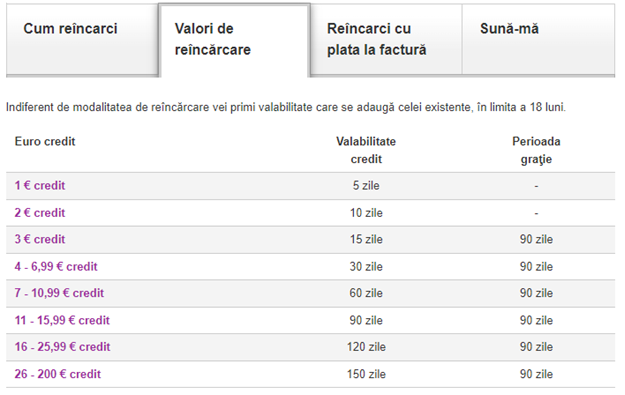Image resolution: width=625 pixels, height=395 pixels.
Task: Click the Perioada graţie column header
Action: (536, 150)
